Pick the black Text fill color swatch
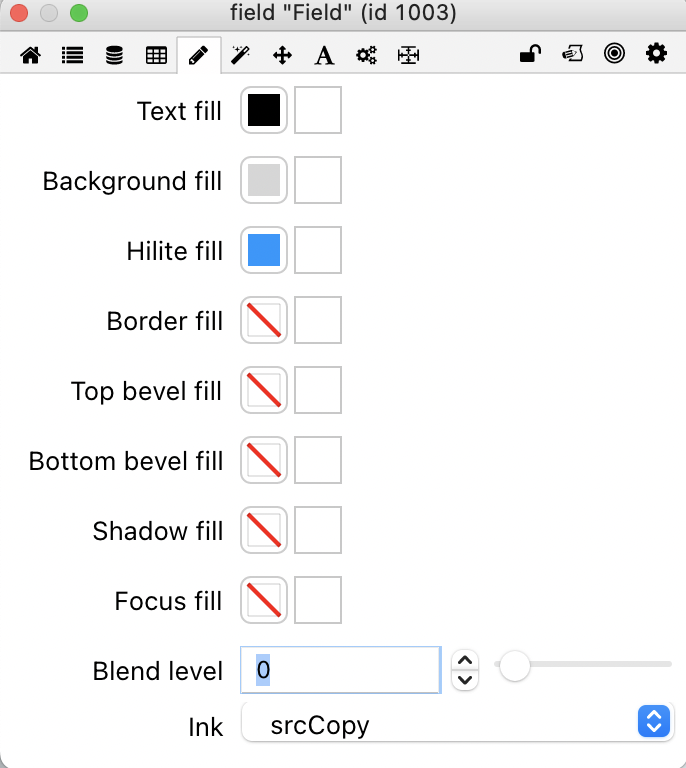 [264, 110]
